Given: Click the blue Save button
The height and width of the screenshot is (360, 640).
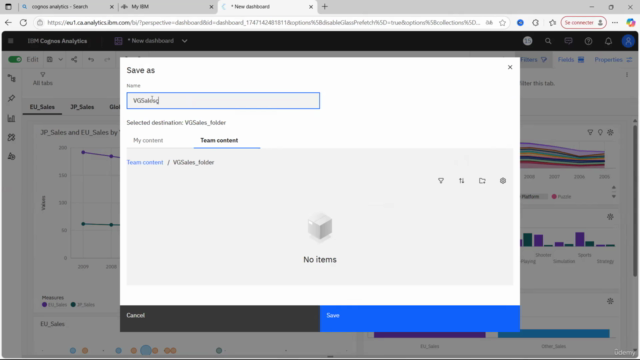Looking at the screenshot, I should pyautogui.click(x=420, y=318).
